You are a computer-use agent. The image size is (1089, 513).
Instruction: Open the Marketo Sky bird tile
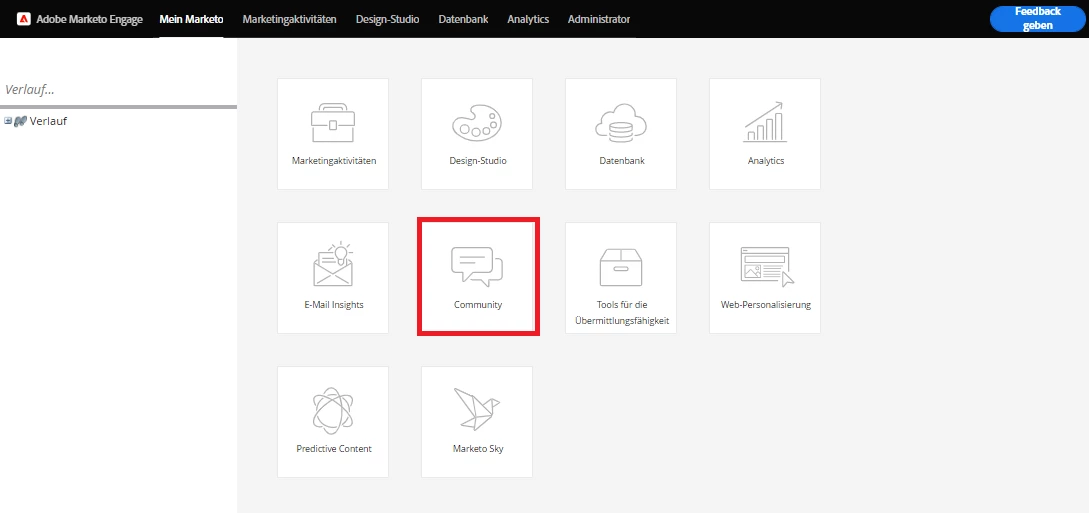477,422
